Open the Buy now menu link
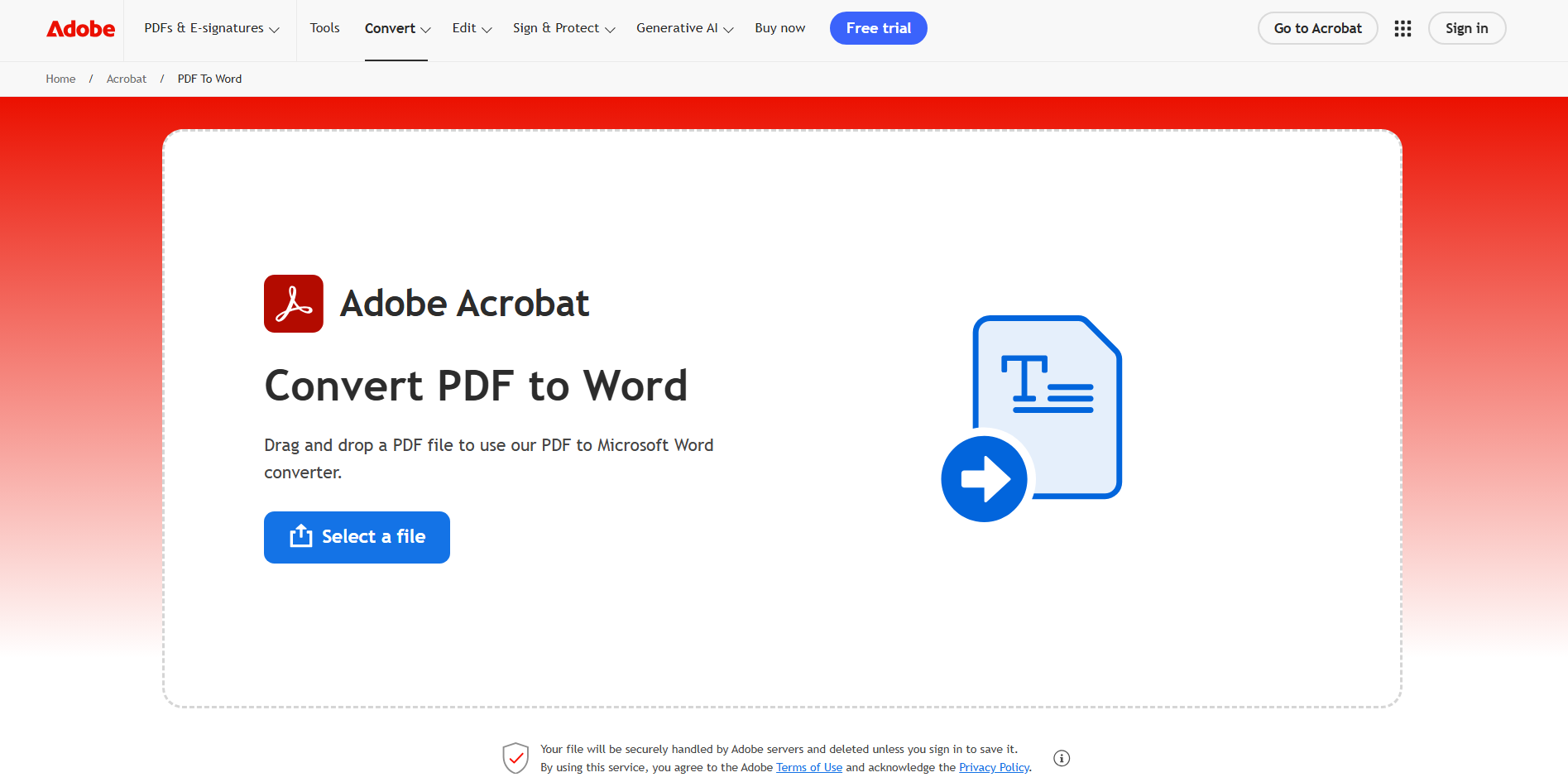The height and width of the screenshot is (782, 1568). coord(779,28)
